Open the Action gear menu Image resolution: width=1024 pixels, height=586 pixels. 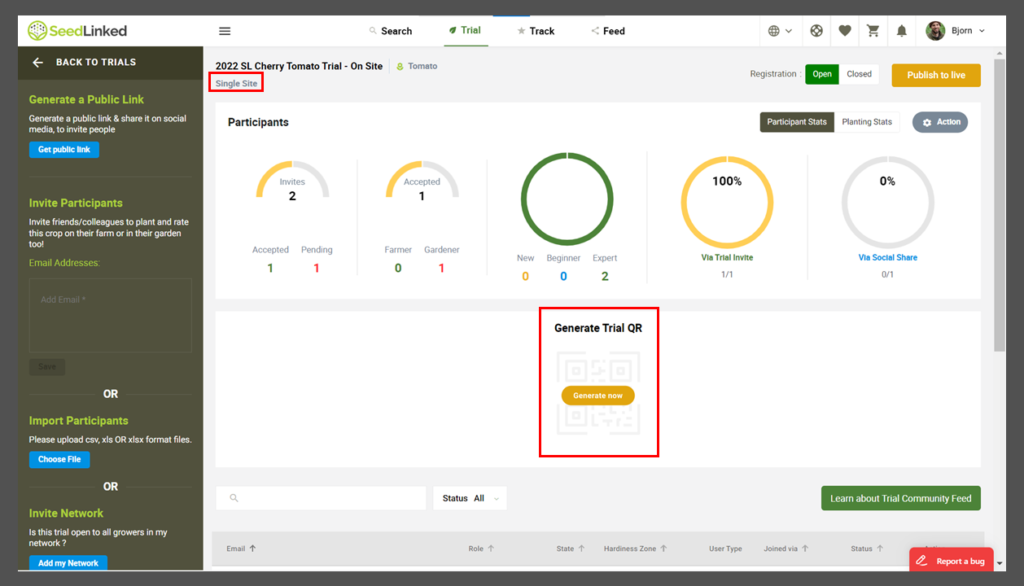pyautogui.click(x=940, y=122)
